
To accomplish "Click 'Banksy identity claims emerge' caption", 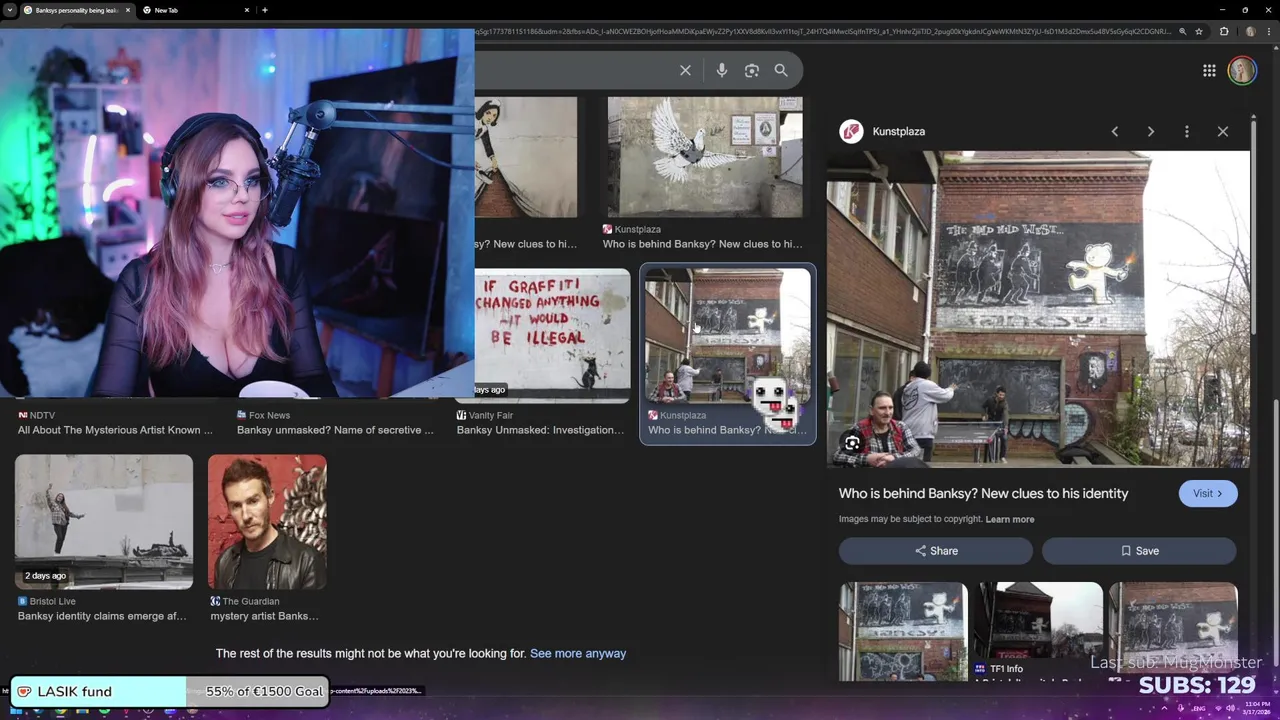I will 102,616.
